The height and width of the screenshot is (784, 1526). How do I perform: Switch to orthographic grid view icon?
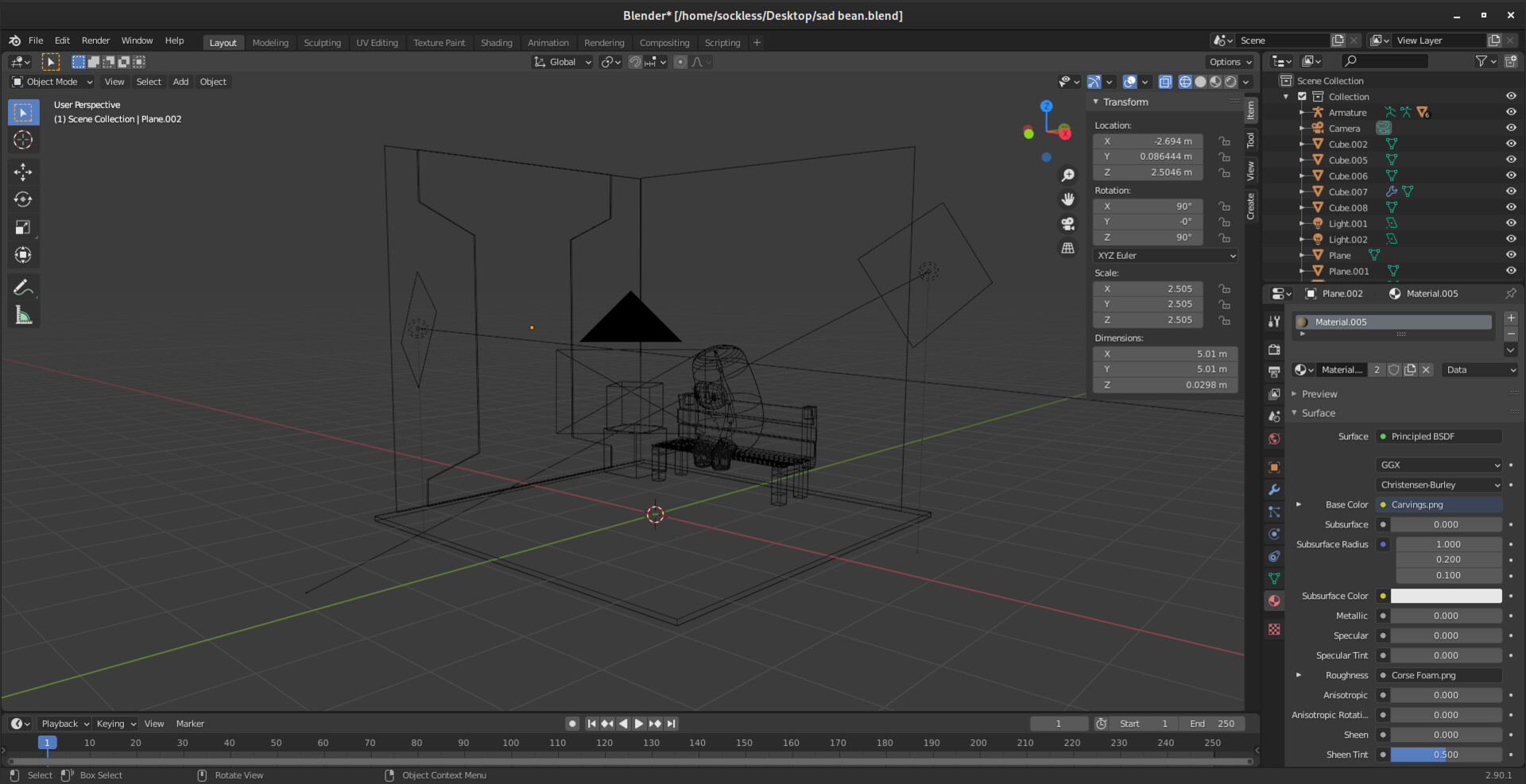click(x=1068, y=249)
